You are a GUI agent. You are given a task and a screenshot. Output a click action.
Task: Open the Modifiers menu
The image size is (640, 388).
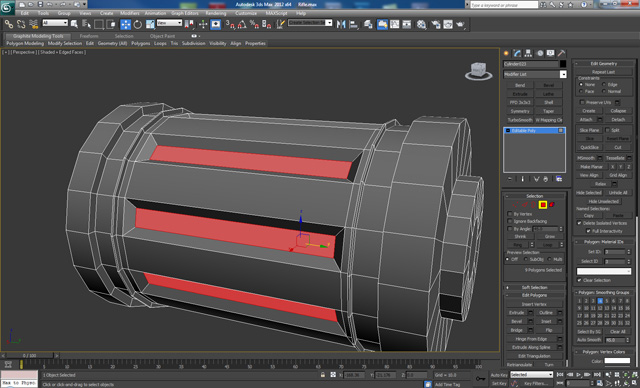tap(129, 13)
